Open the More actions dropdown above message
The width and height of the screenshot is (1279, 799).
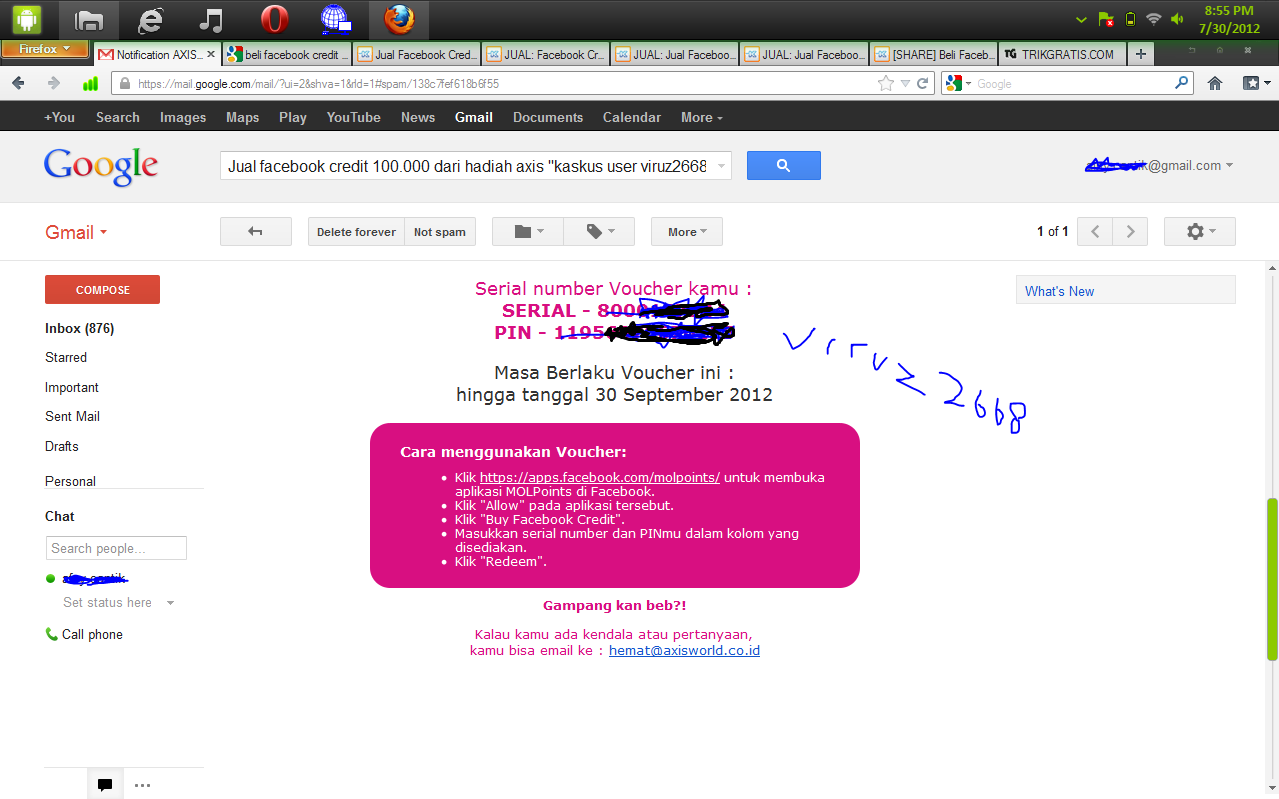click(687, 232)
